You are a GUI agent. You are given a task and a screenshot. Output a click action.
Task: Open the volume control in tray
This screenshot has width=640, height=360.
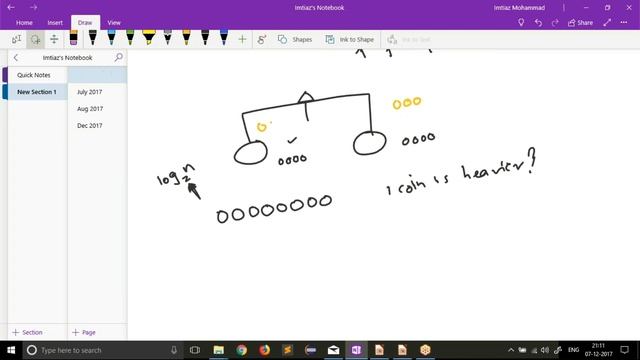(x=545, y=350)
